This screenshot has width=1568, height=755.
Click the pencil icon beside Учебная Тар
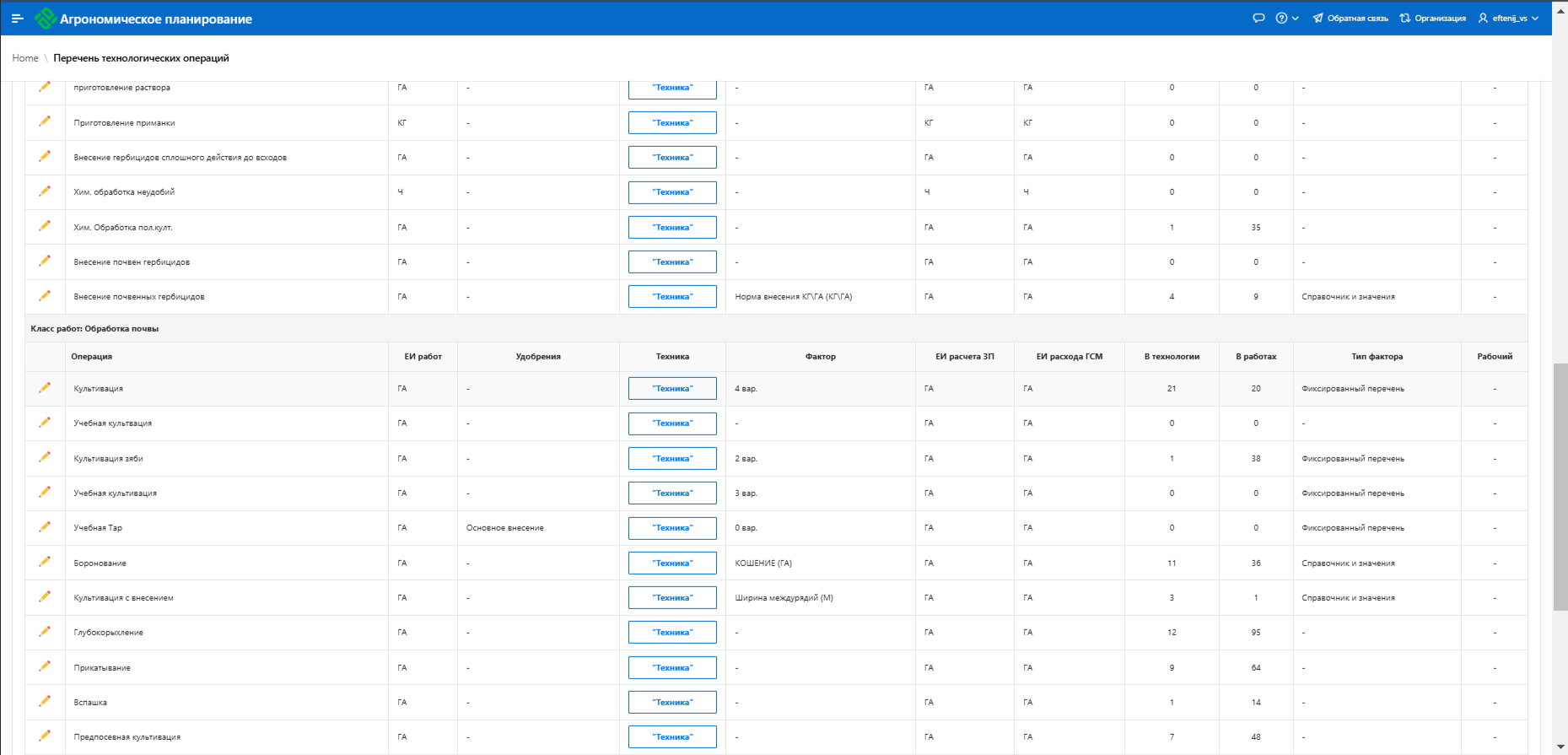[45, 527]
